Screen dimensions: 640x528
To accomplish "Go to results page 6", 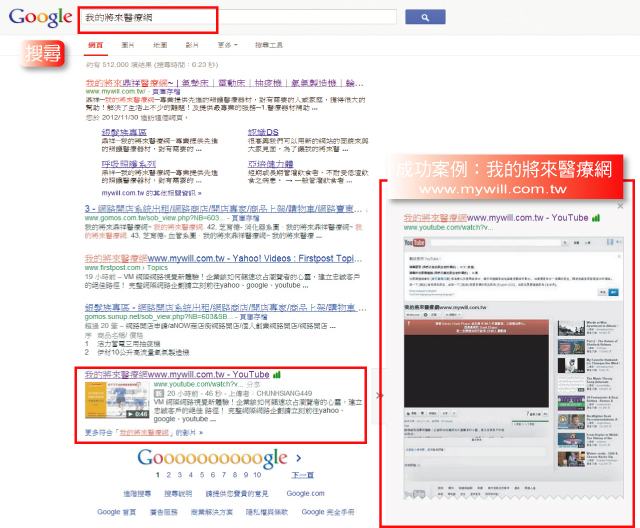I will coord(213,475).
